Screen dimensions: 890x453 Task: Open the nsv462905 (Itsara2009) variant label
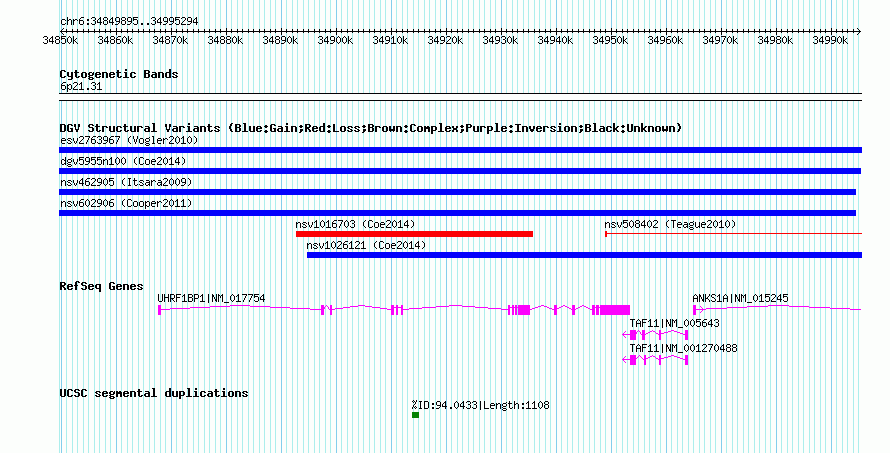pos(126,182)
